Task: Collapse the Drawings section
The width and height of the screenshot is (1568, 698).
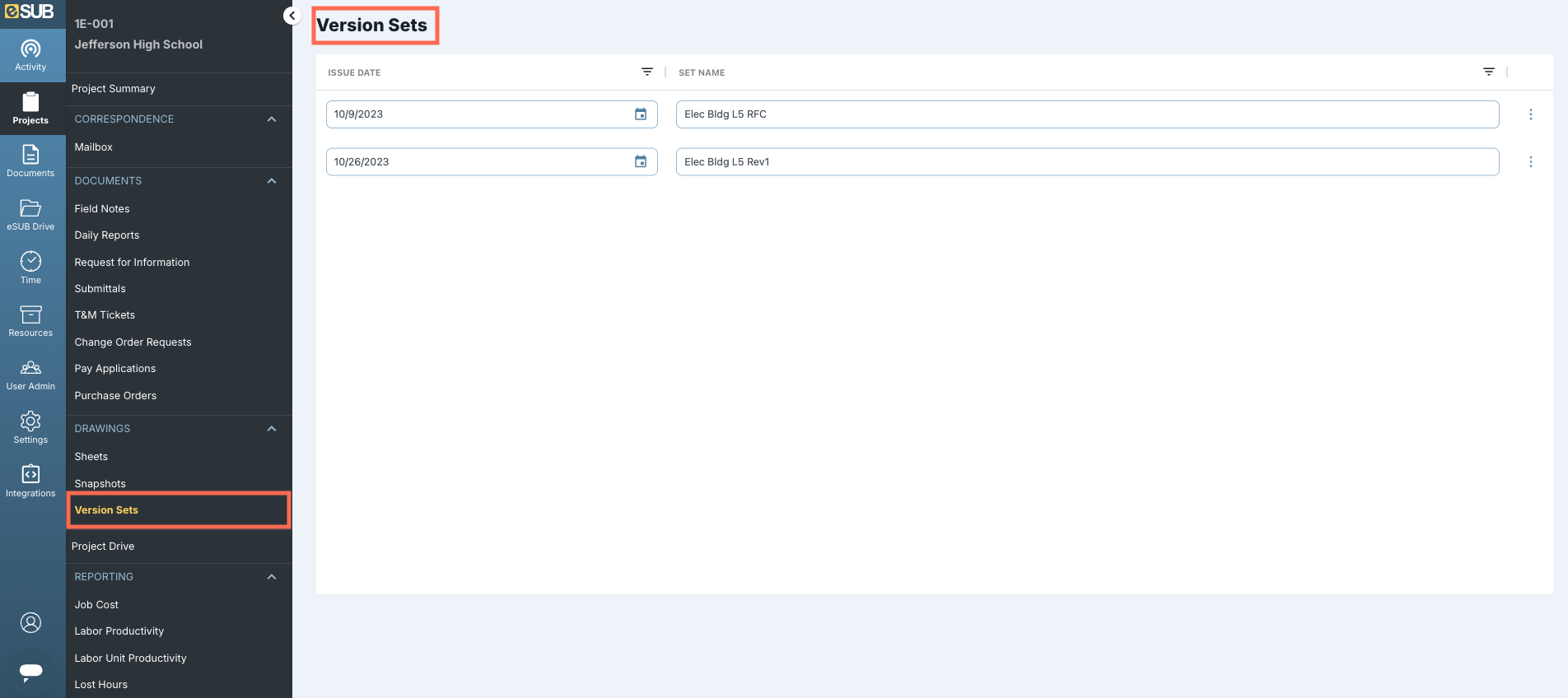Action: (272, 429)
